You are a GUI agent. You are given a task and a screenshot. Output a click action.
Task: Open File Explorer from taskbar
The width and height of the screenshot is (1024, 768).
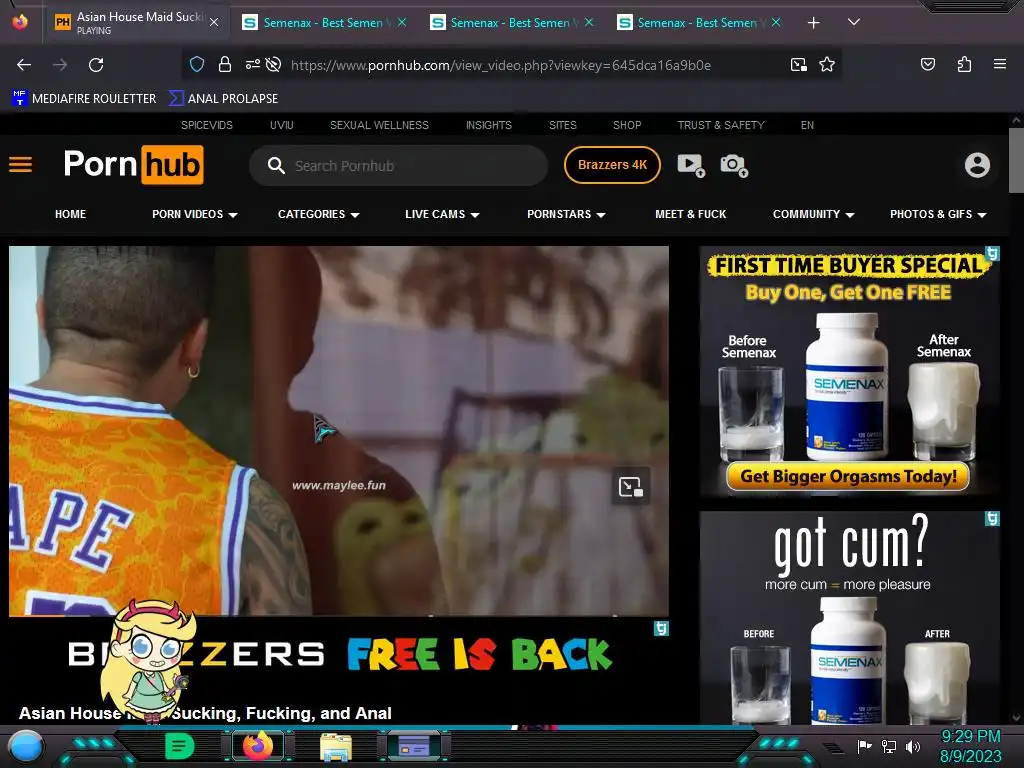pyautogui.click(x=336, y=747)
